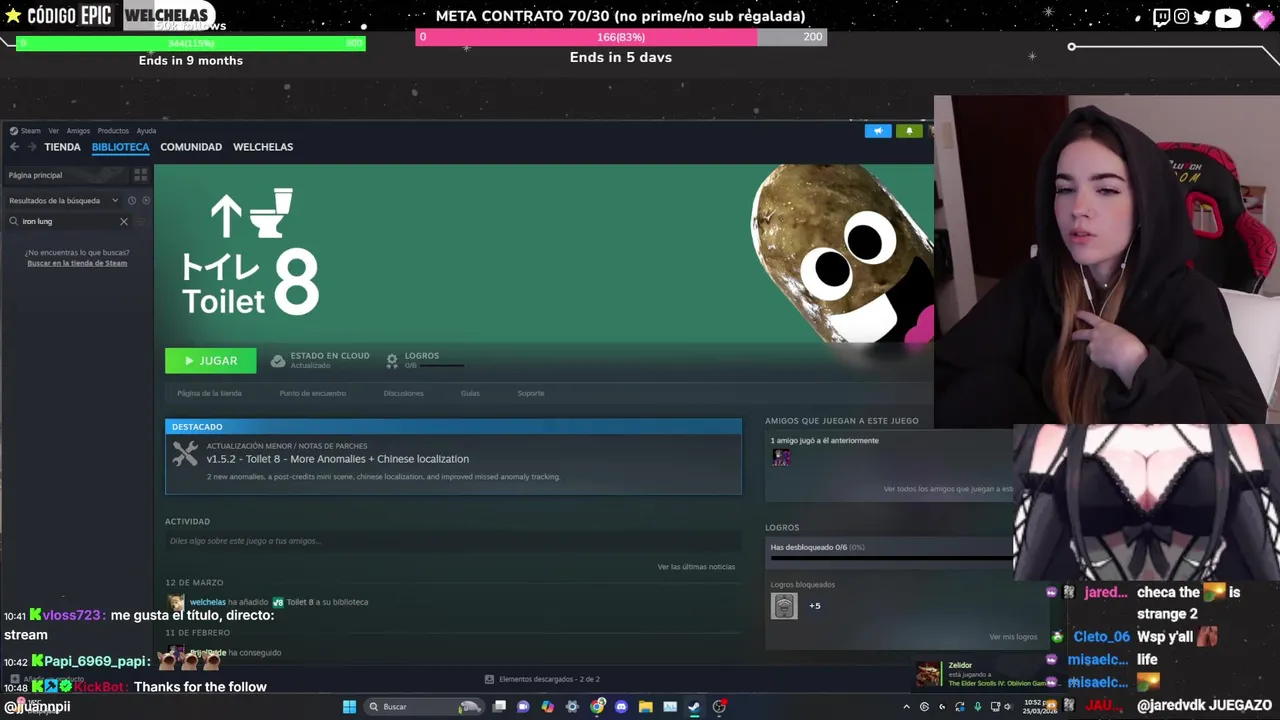
Task: Open Google Chrome from taskbar
Action: click(597, 707)
